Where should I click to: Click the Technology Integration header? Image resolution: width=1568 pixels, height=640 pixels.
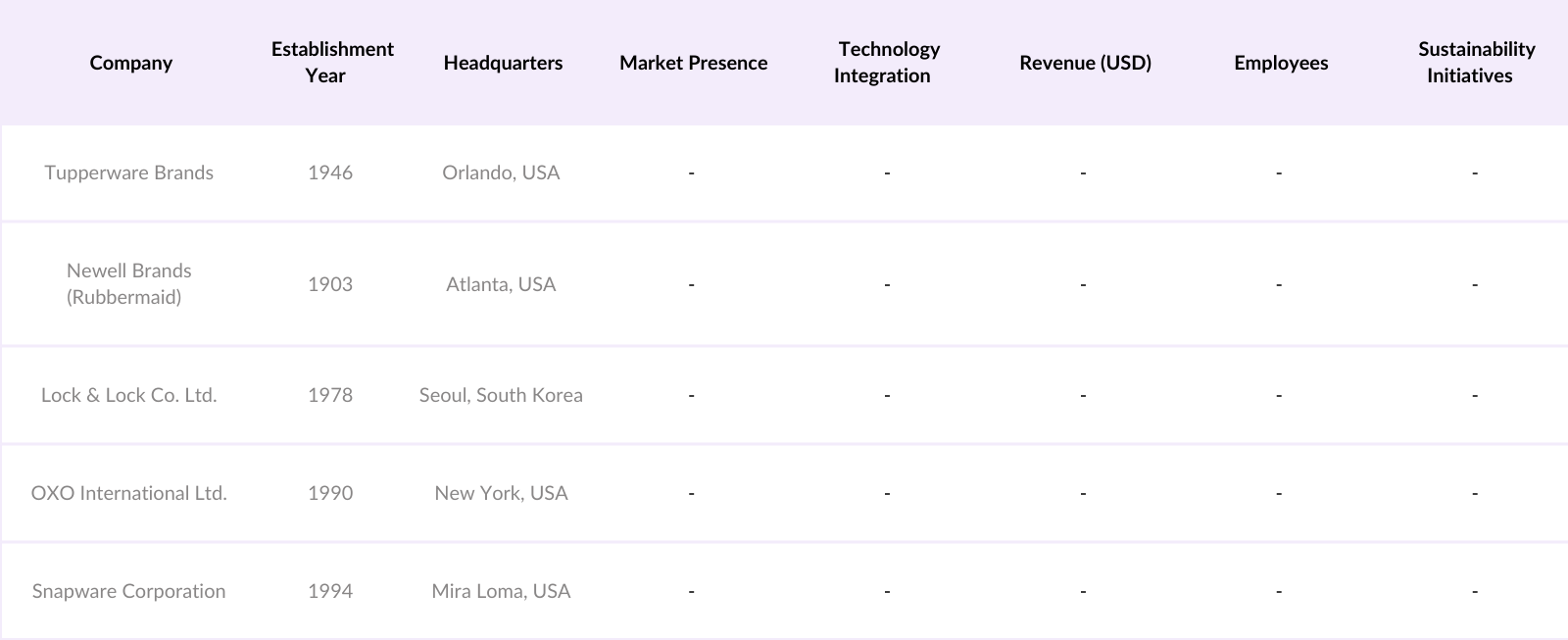point(887,62)
